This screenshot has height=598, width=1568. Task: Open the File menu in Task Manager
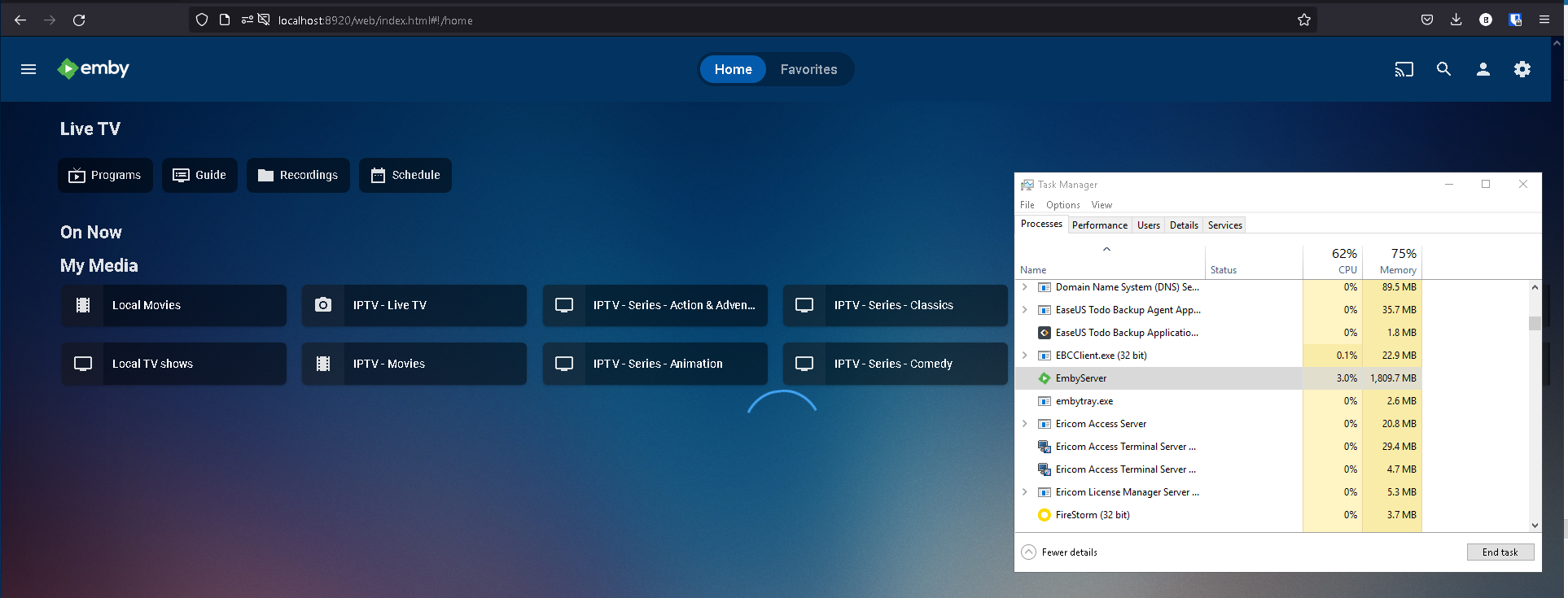[x=1027, y=205]
